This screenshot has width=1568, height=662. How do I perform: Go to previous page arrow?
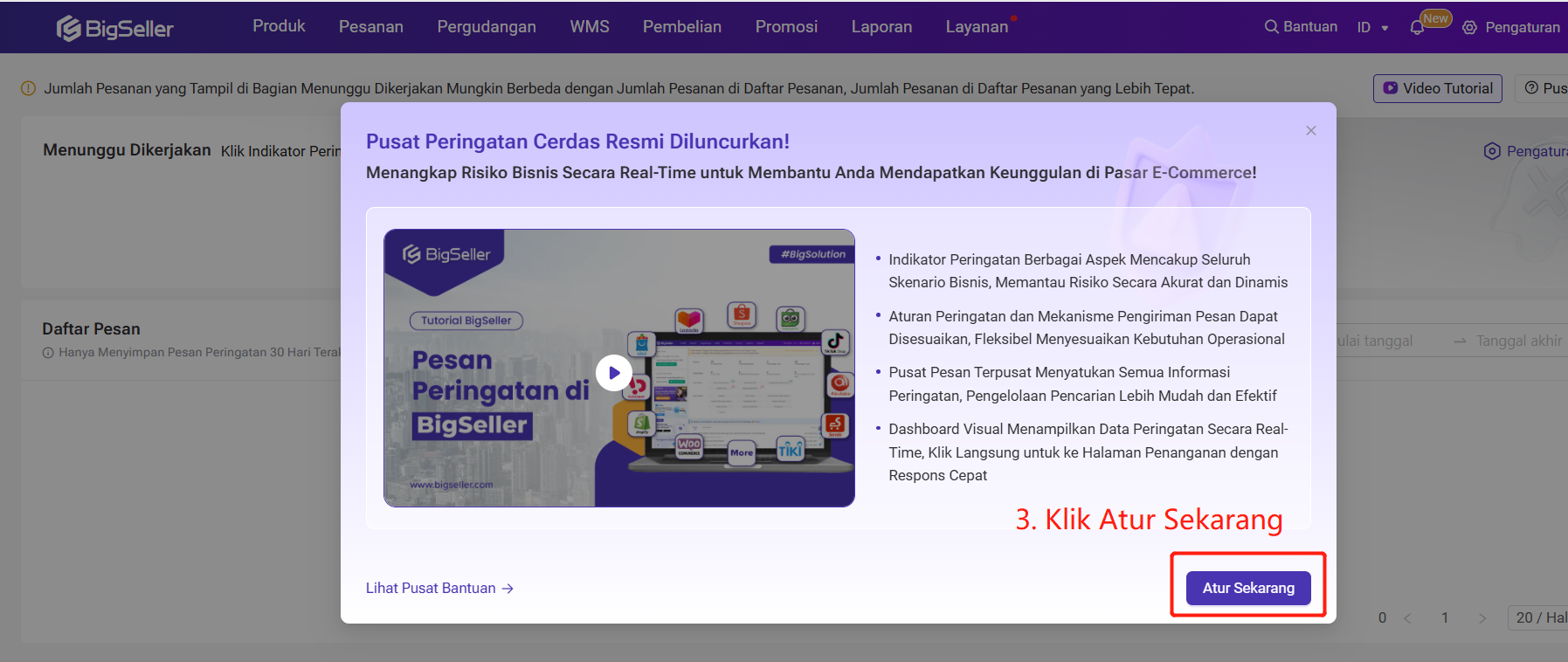1407,618
